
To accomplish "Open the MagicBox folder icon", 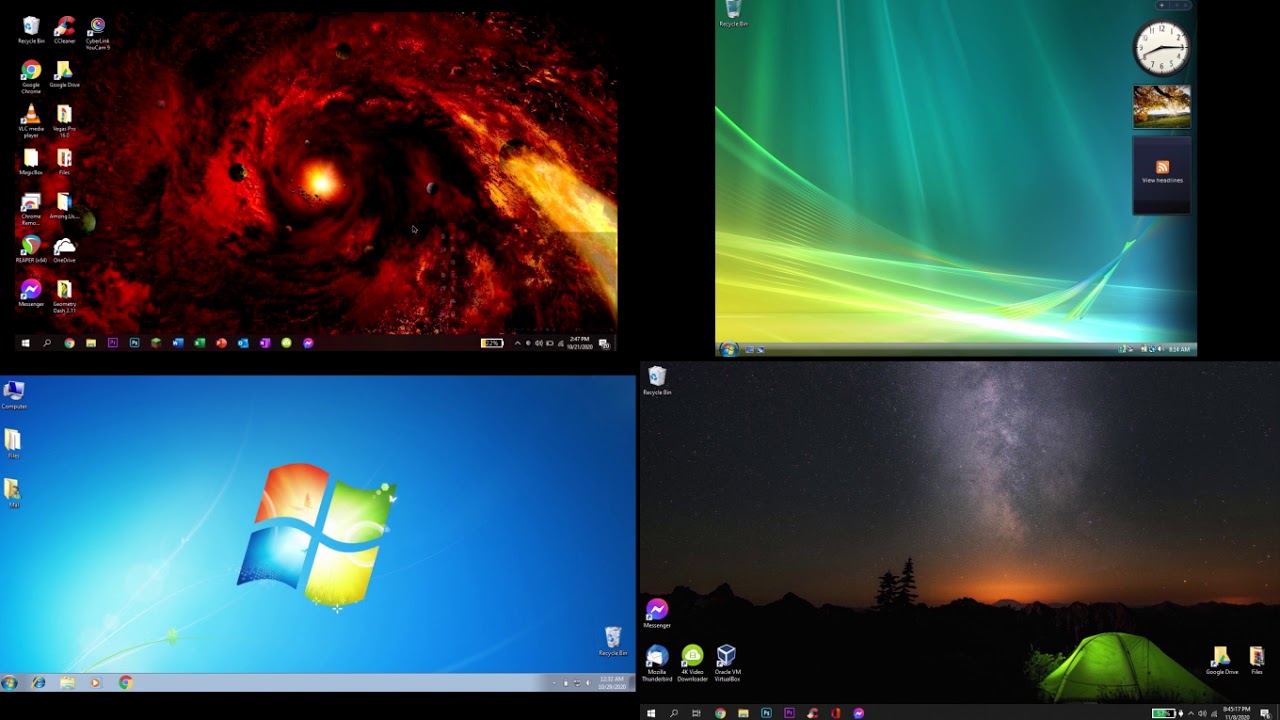I will tap(31, 162).
